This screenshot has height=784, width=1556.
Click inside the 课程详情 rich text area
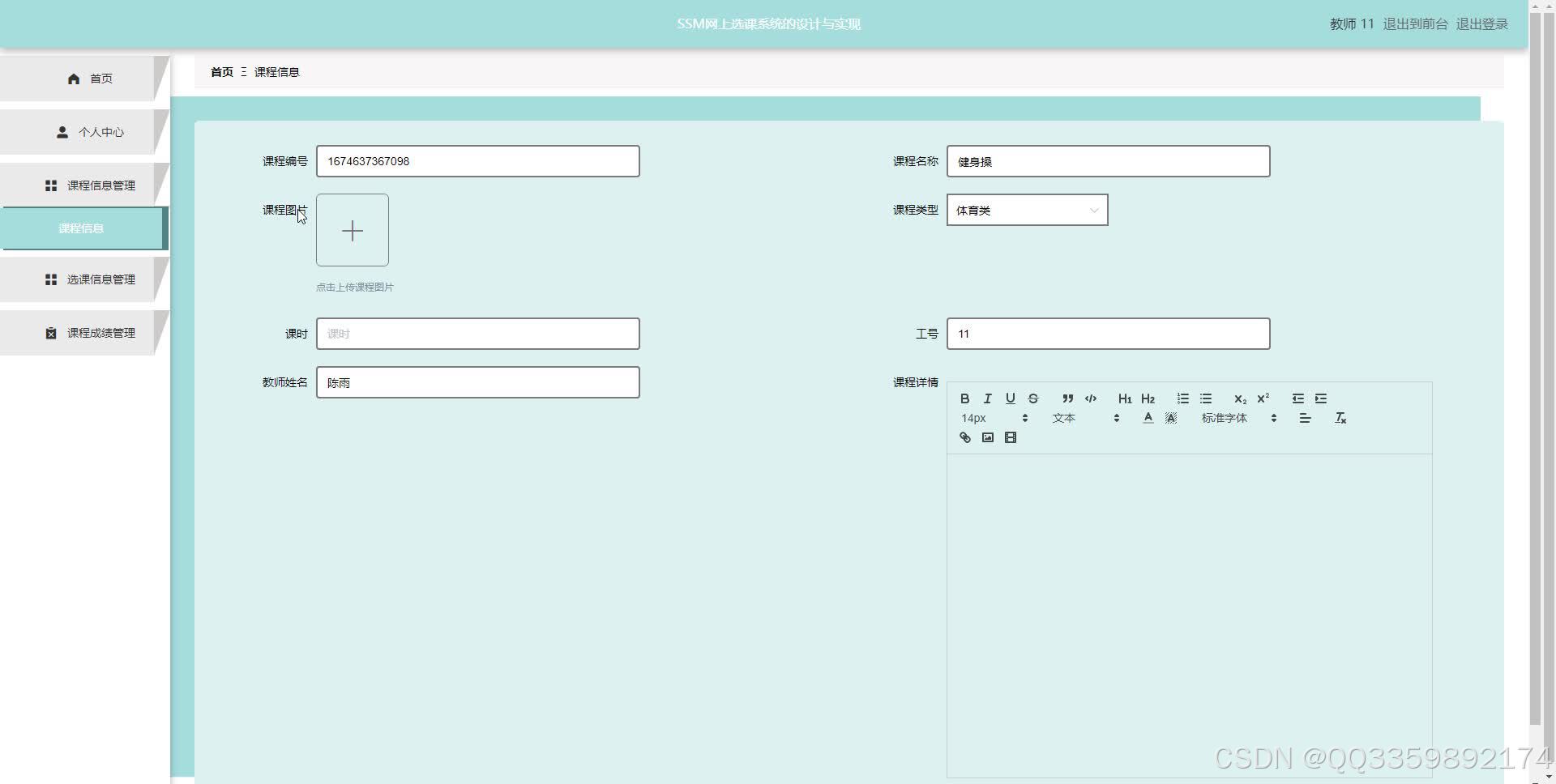[1189, 616]
